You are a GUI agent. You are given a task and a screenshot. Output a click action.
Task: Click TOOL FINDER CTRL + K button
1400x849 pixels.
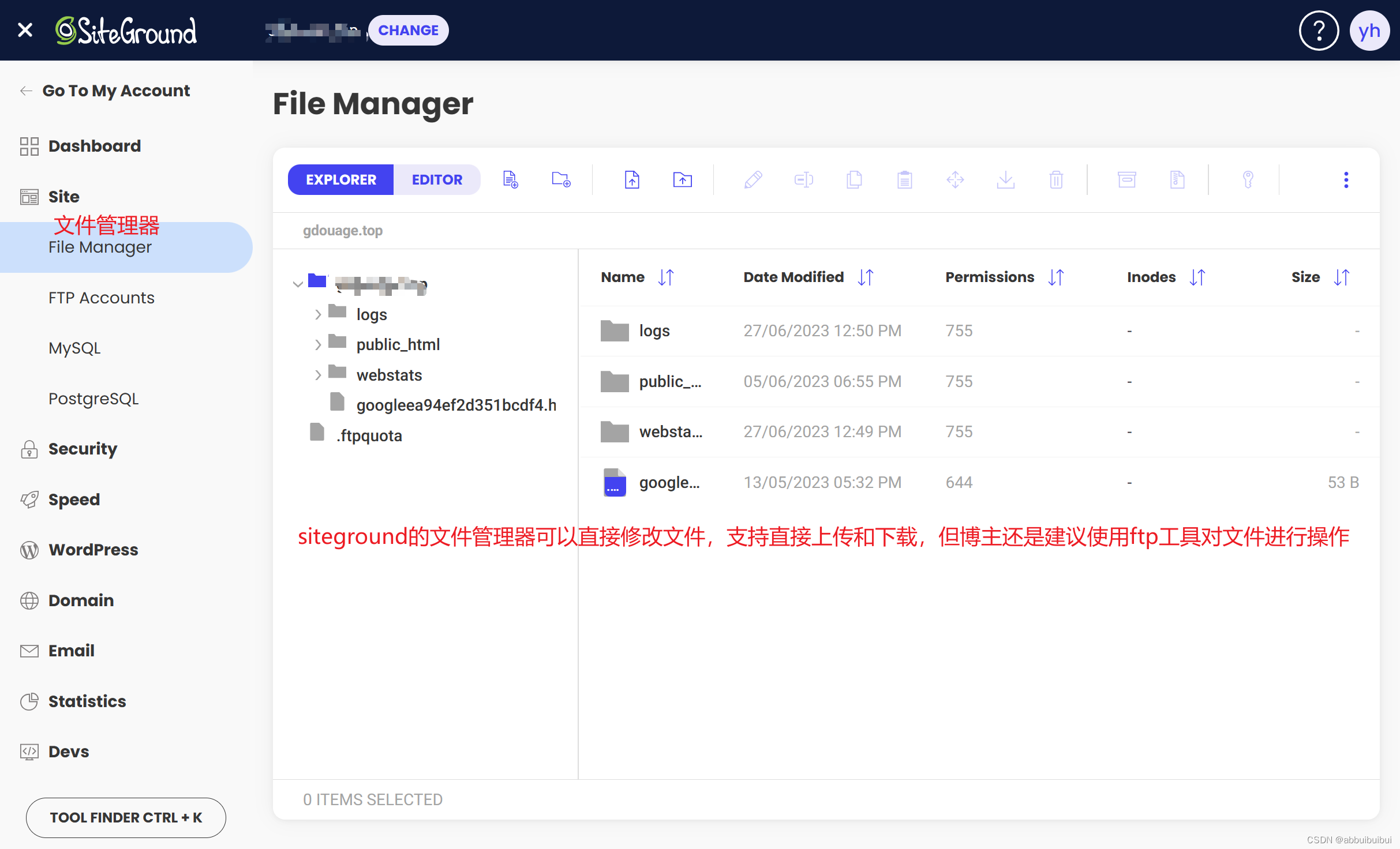[126, 818]
